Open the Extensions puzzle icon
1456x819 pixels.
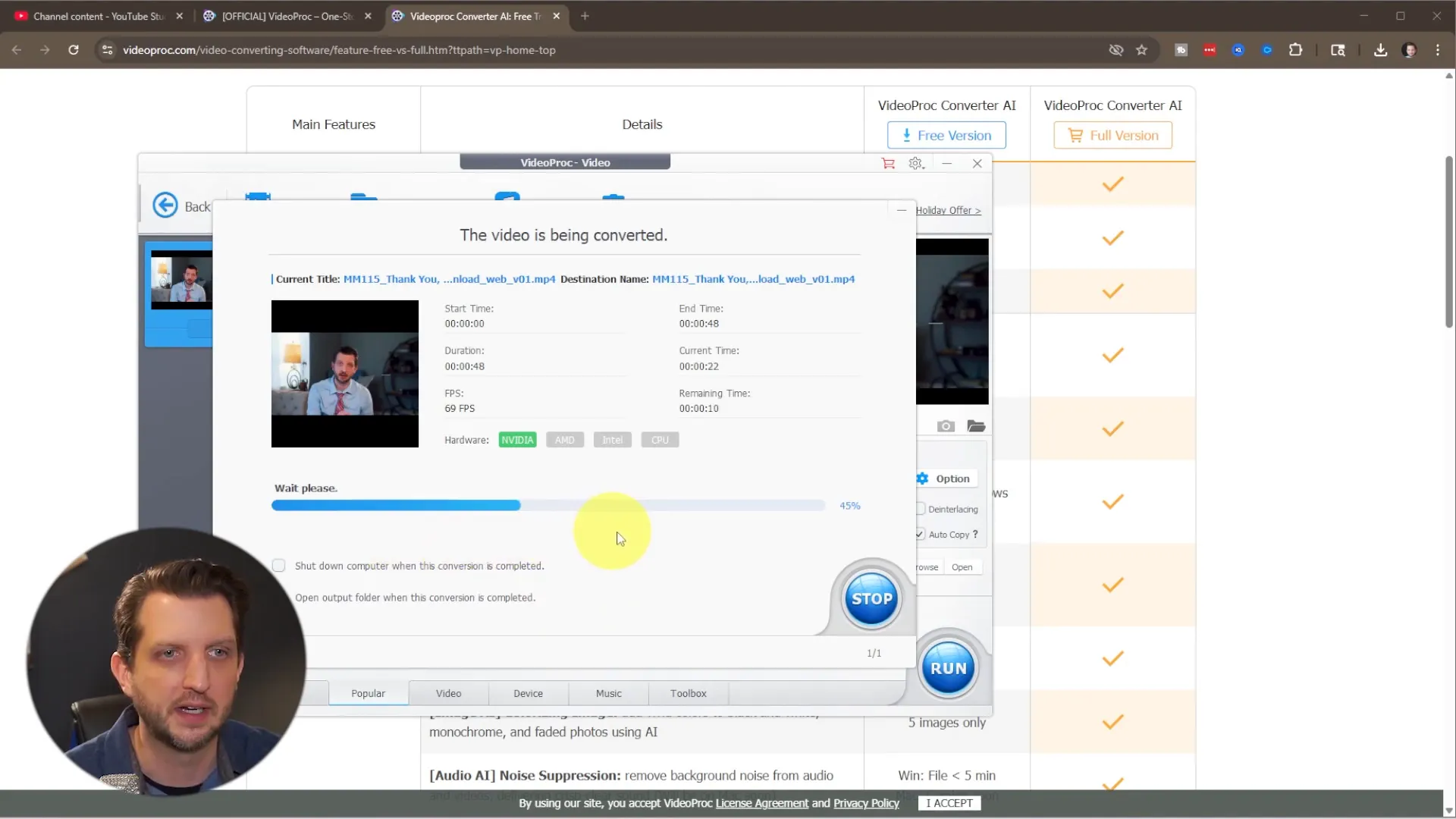(x=1296, y=50)
